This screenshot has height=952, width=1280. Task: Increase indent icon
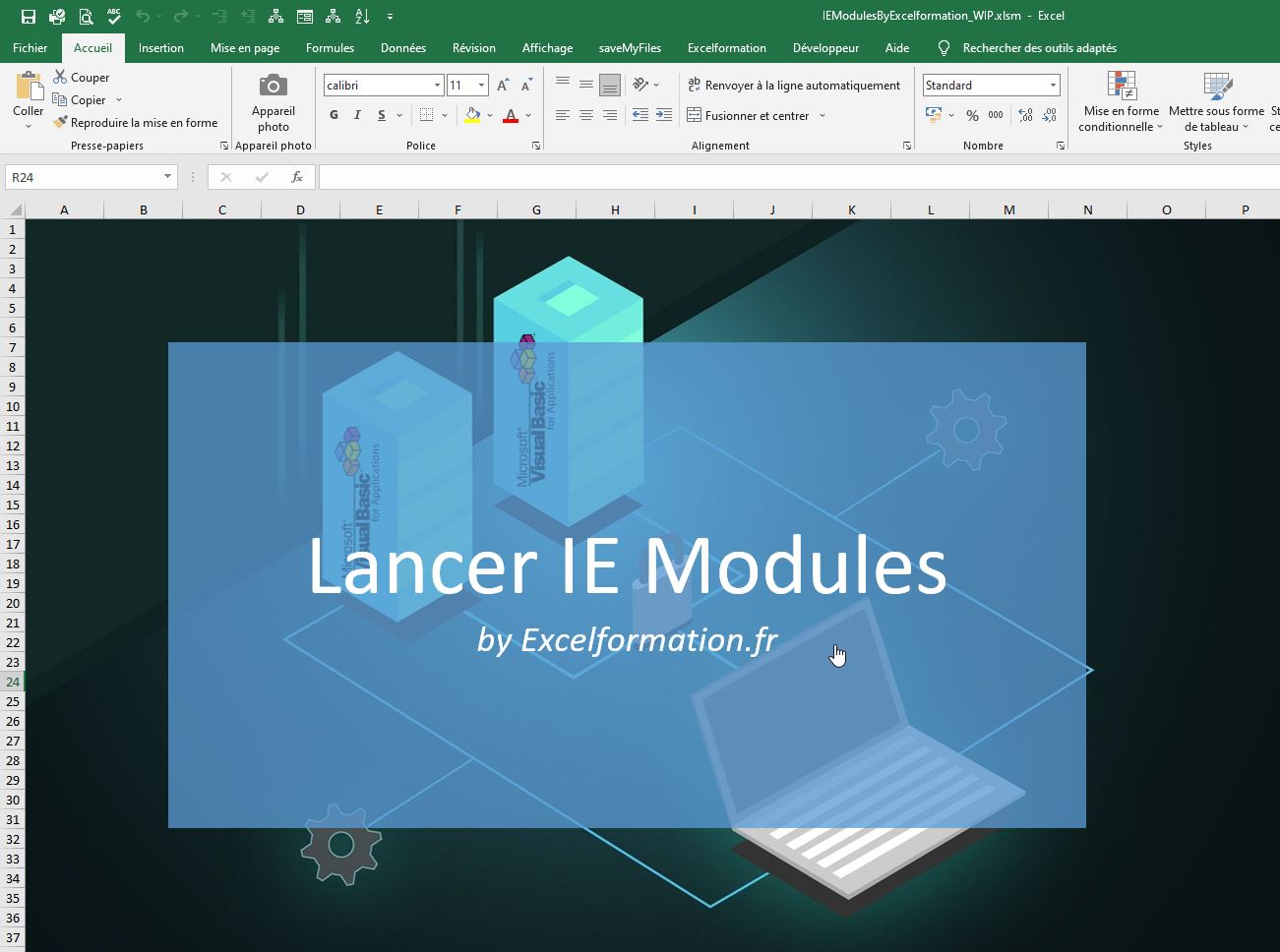click(x=664, y=115)
